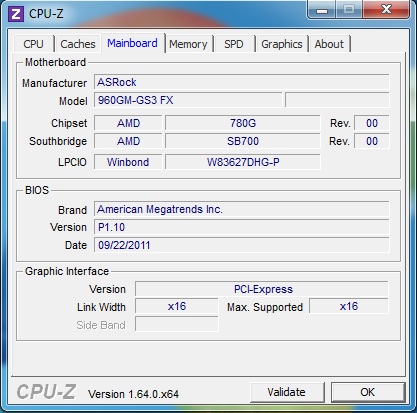Click the BIOS Version P1.10 field
Viewport: 417px width, 413px height.
point(241,227)
